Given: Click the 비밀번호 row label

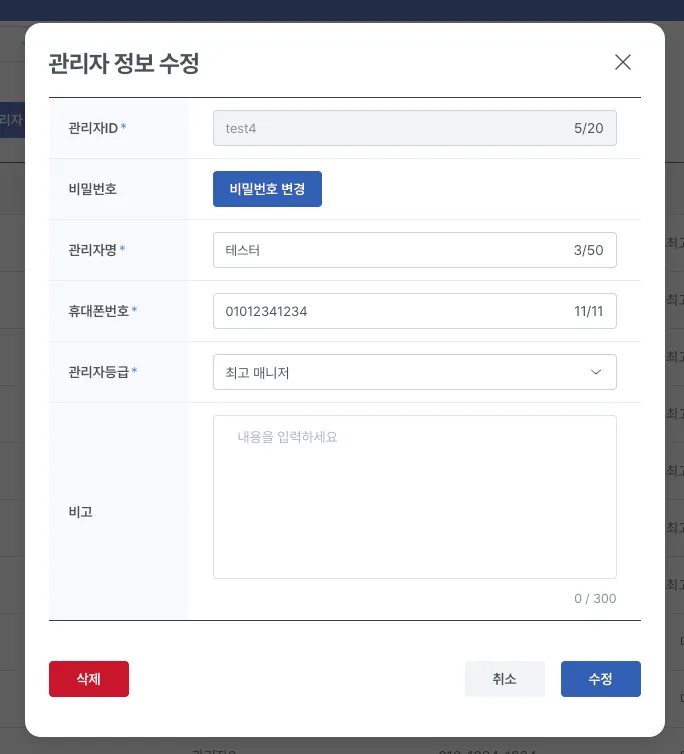Looking at the screenshot, I should tap(92, 188).
